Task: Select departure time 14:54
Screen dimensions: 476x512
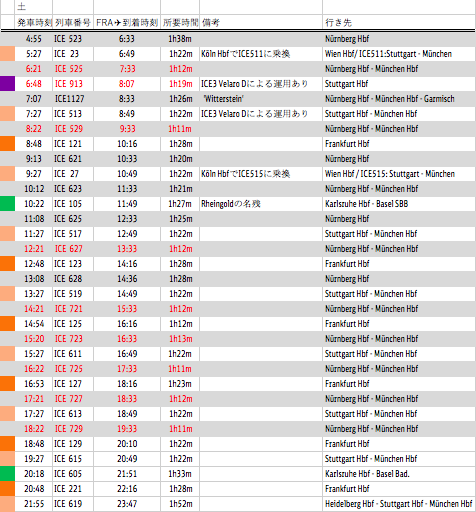Action: coord(34,324)
